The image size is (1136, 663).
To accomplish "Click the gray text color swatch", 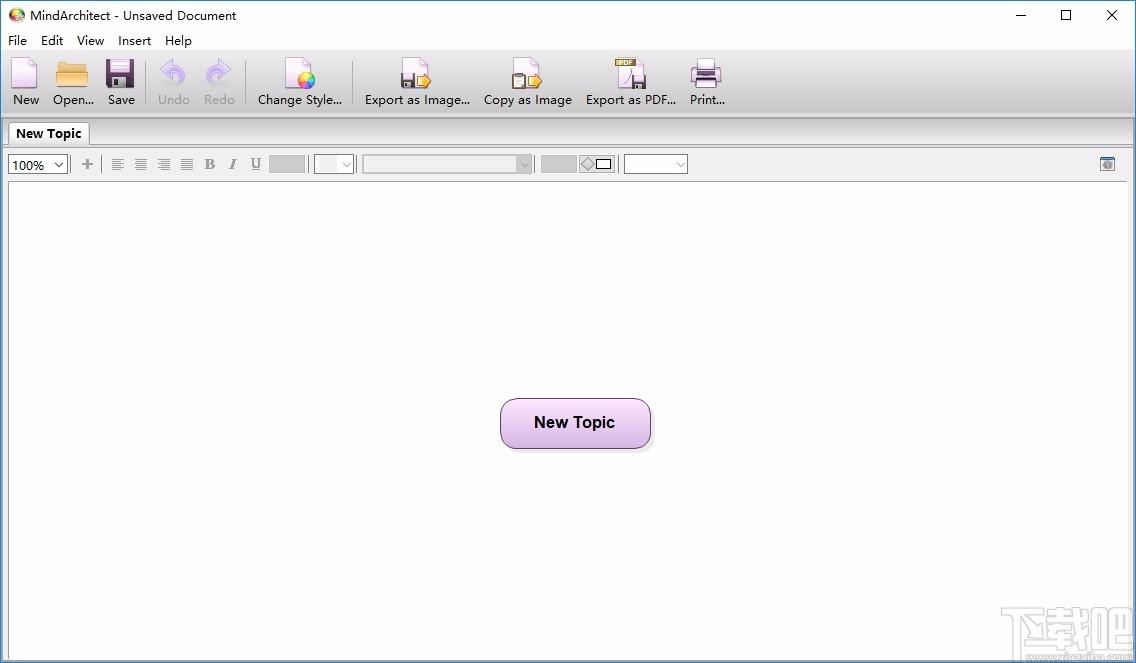I will coord(287,164).
